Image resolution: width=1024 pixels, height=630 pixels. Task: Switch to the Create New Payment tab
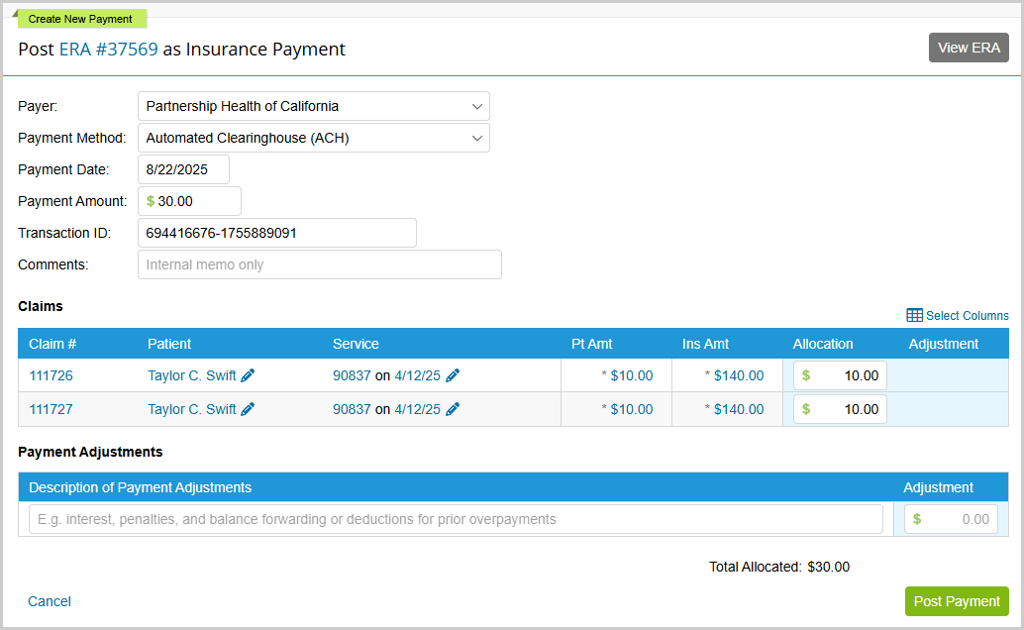point(81,18)
